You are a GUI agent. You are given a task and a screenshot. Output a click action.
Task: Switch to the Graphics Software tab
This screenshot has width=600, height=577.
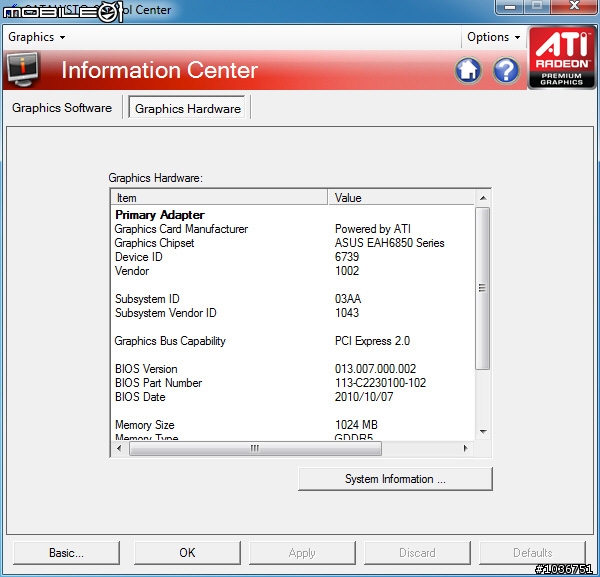(x=62, y=108)
